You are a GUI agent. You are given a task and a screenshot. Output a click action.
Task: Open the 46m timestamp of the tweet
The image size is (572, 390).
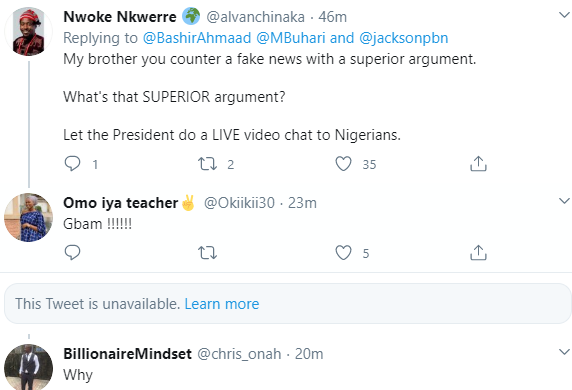[x=332, y=17]
